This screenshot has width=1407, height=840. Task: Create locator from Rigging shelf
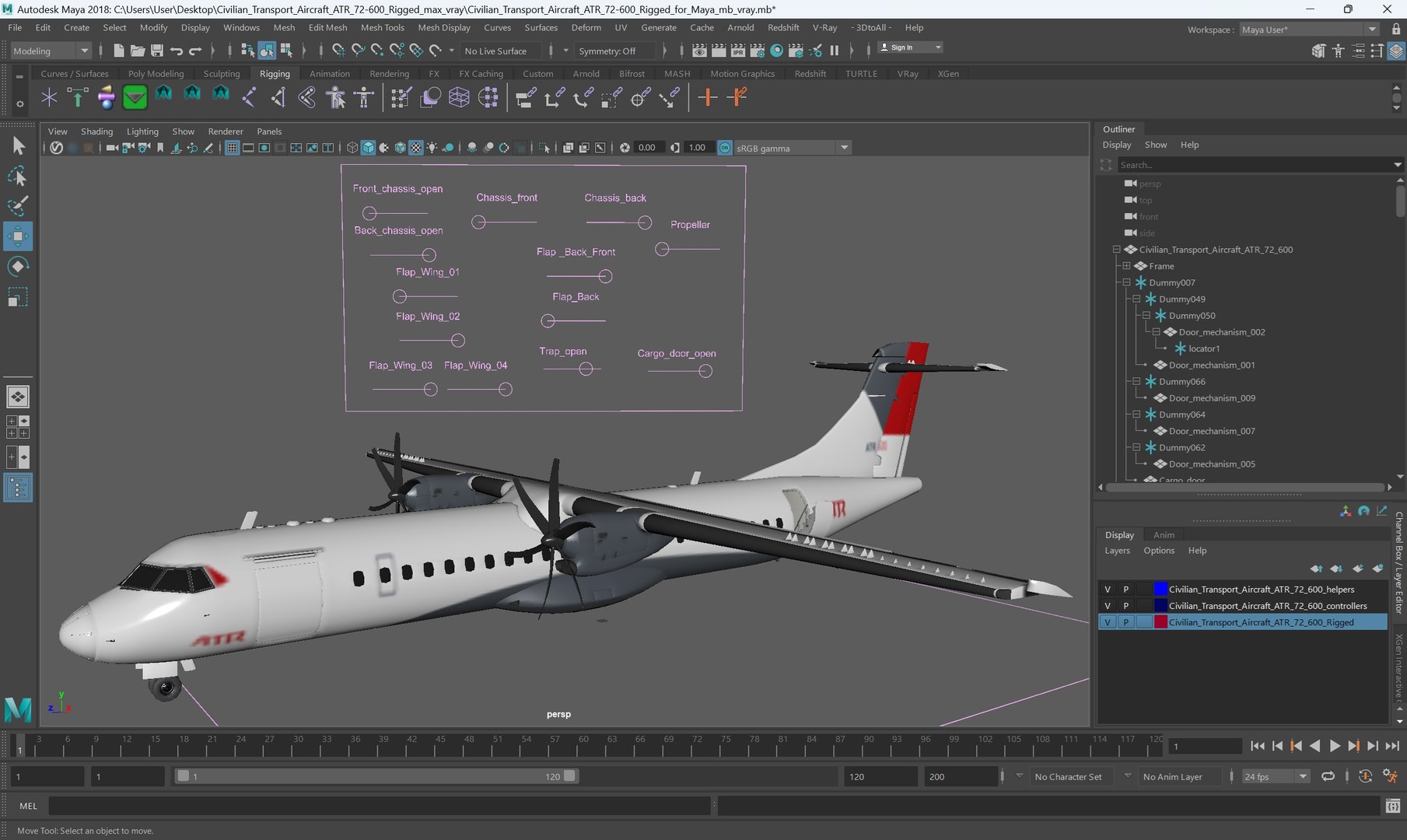click(49, 98)
